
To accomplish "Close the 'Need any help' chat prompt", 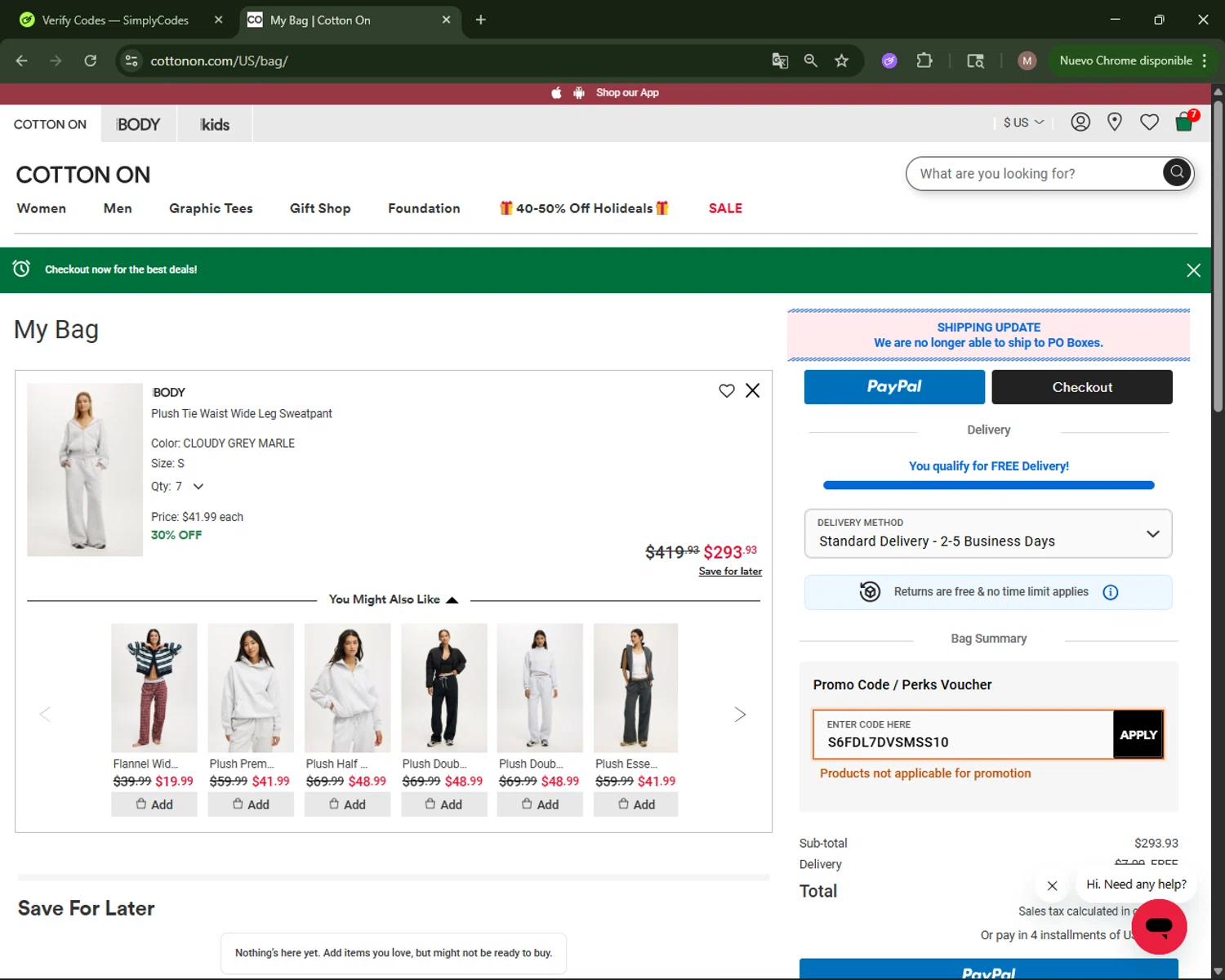I will (x=1052, y=885).
